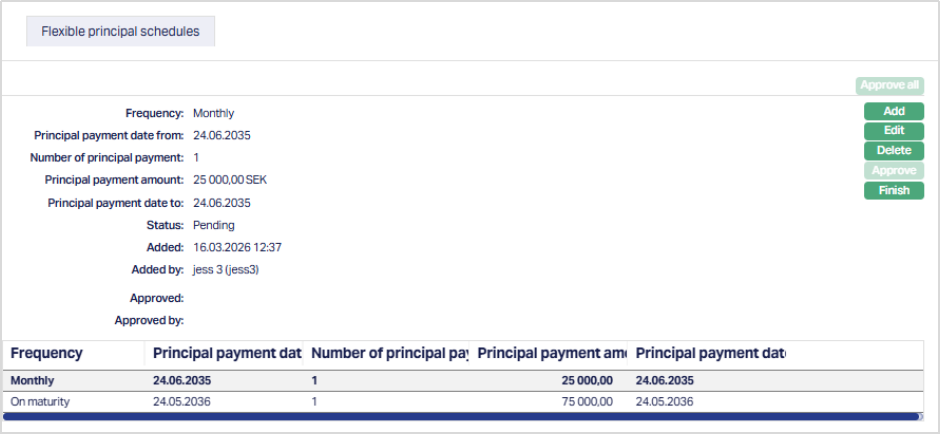Click the last Principal payment date column header

(x=710, y=354)
